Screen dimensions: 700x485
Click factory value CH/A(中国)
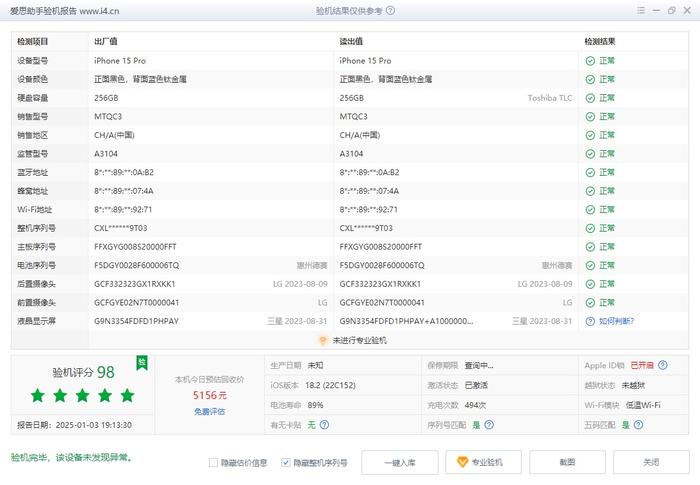click(114, 135)
